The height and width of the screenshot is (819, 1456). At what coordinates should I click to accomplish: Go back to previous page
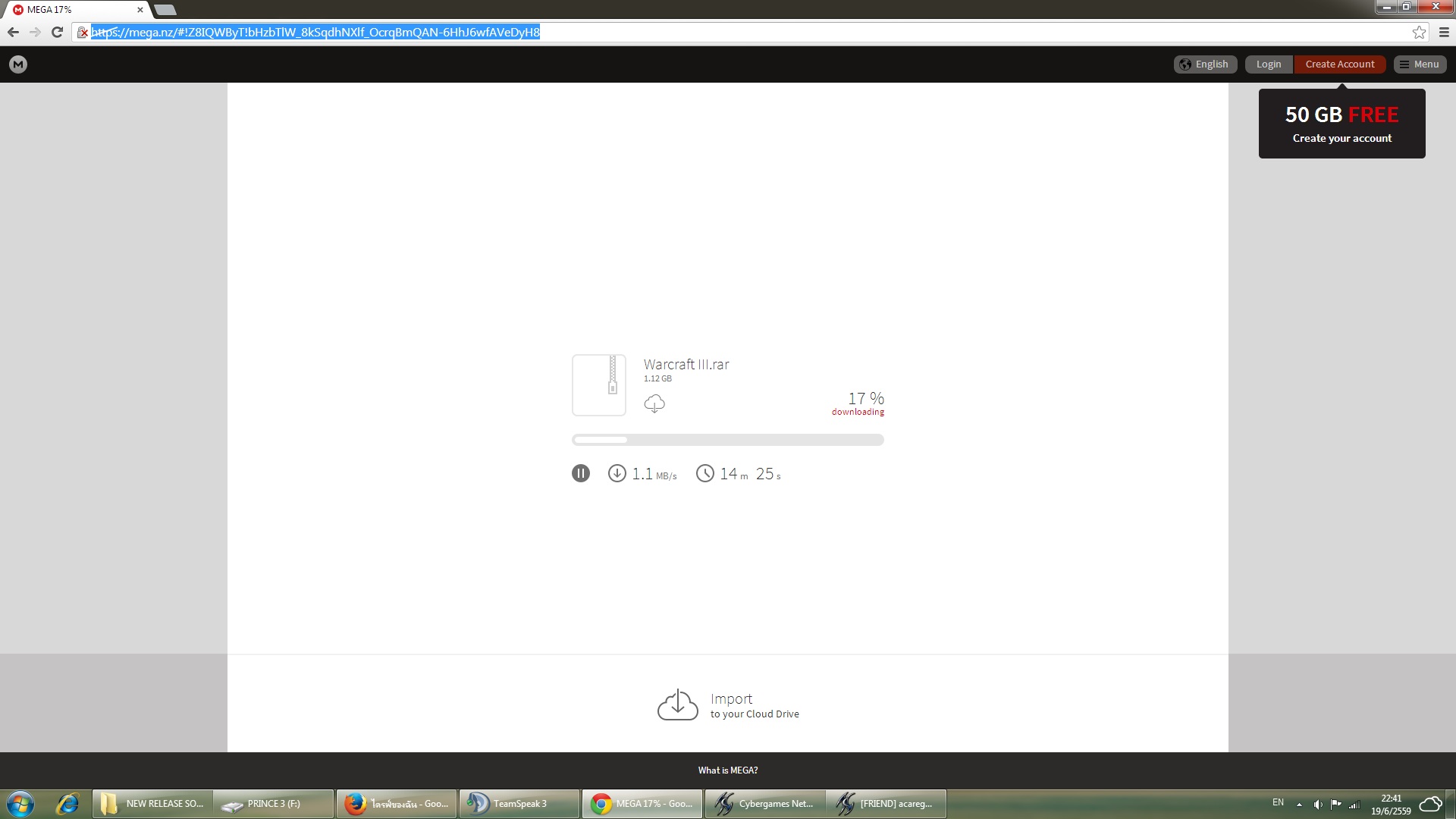pos(13,32)
